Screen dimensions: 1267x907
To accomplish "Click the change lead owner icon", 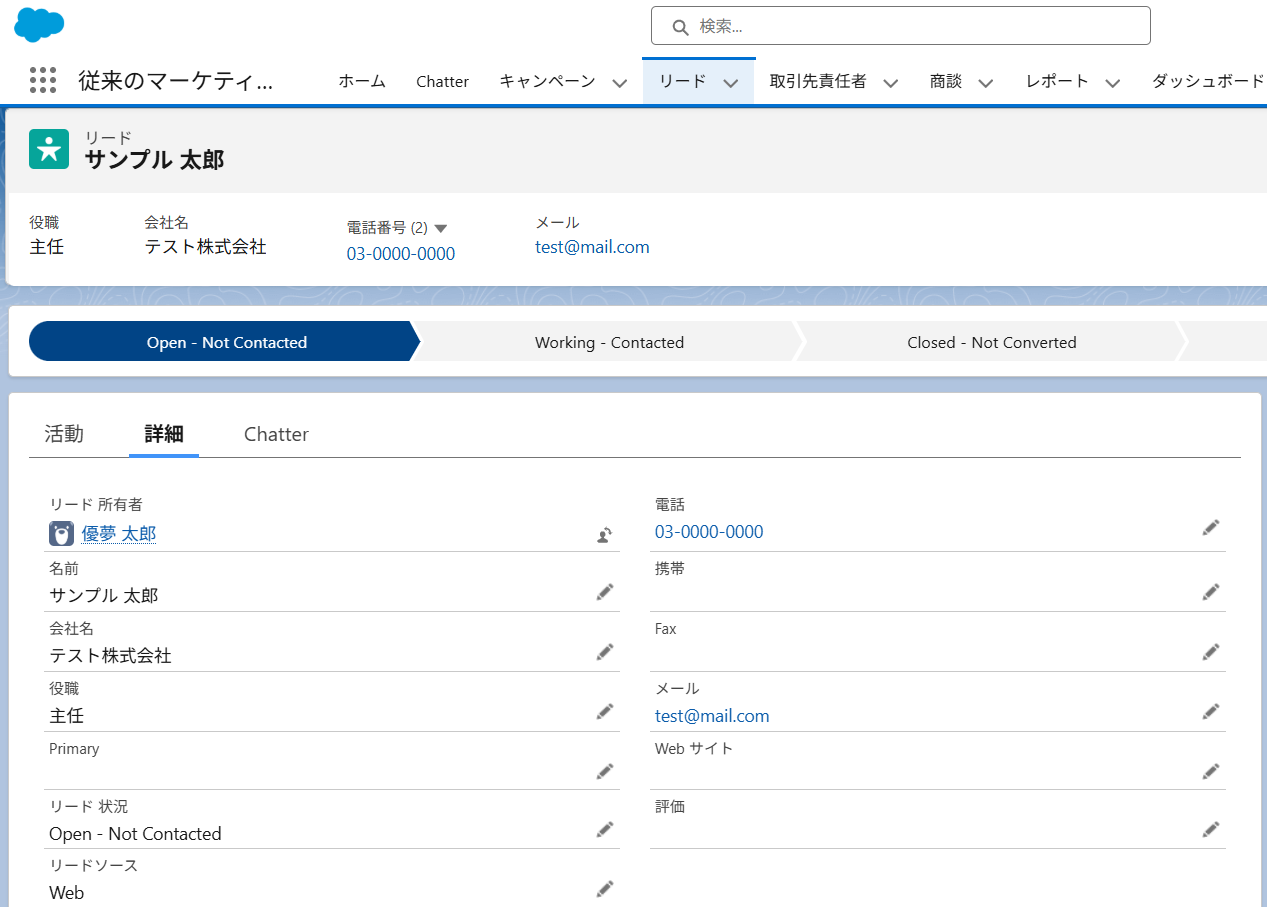I will pos(604,535).
